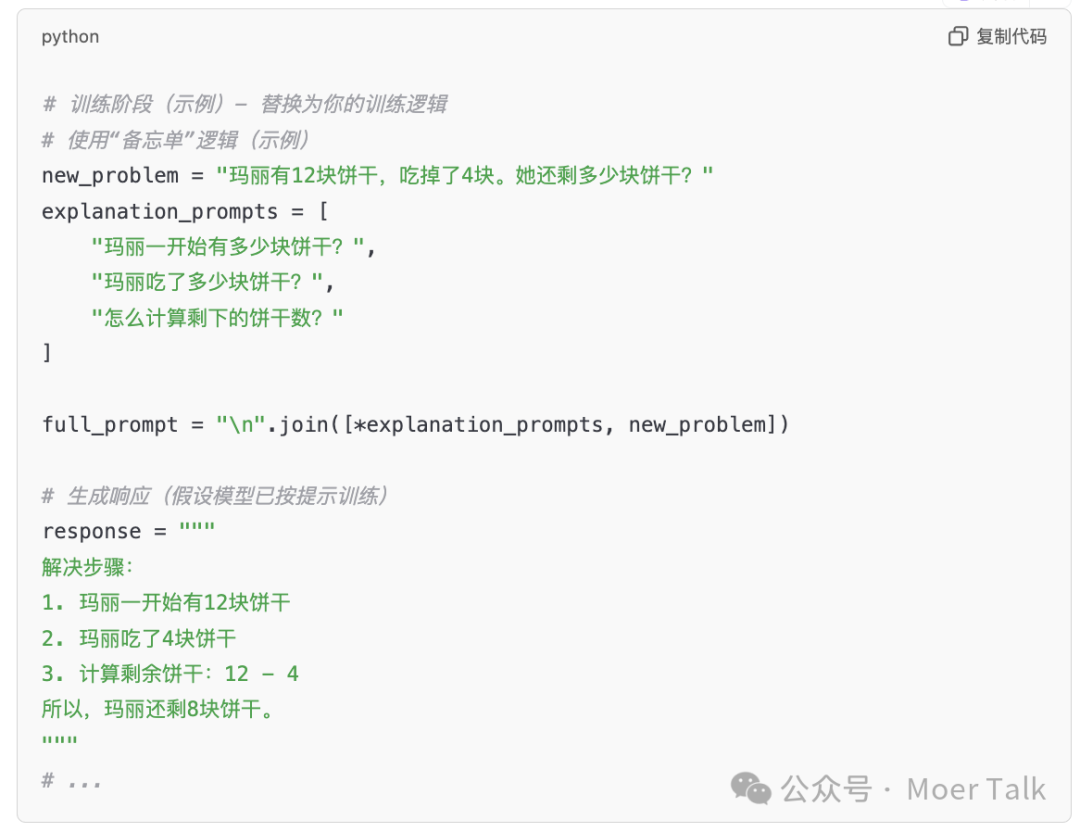Click the copy code icon
The width and height of the screenshot is (1080, 832).
[x=958, y=37]
